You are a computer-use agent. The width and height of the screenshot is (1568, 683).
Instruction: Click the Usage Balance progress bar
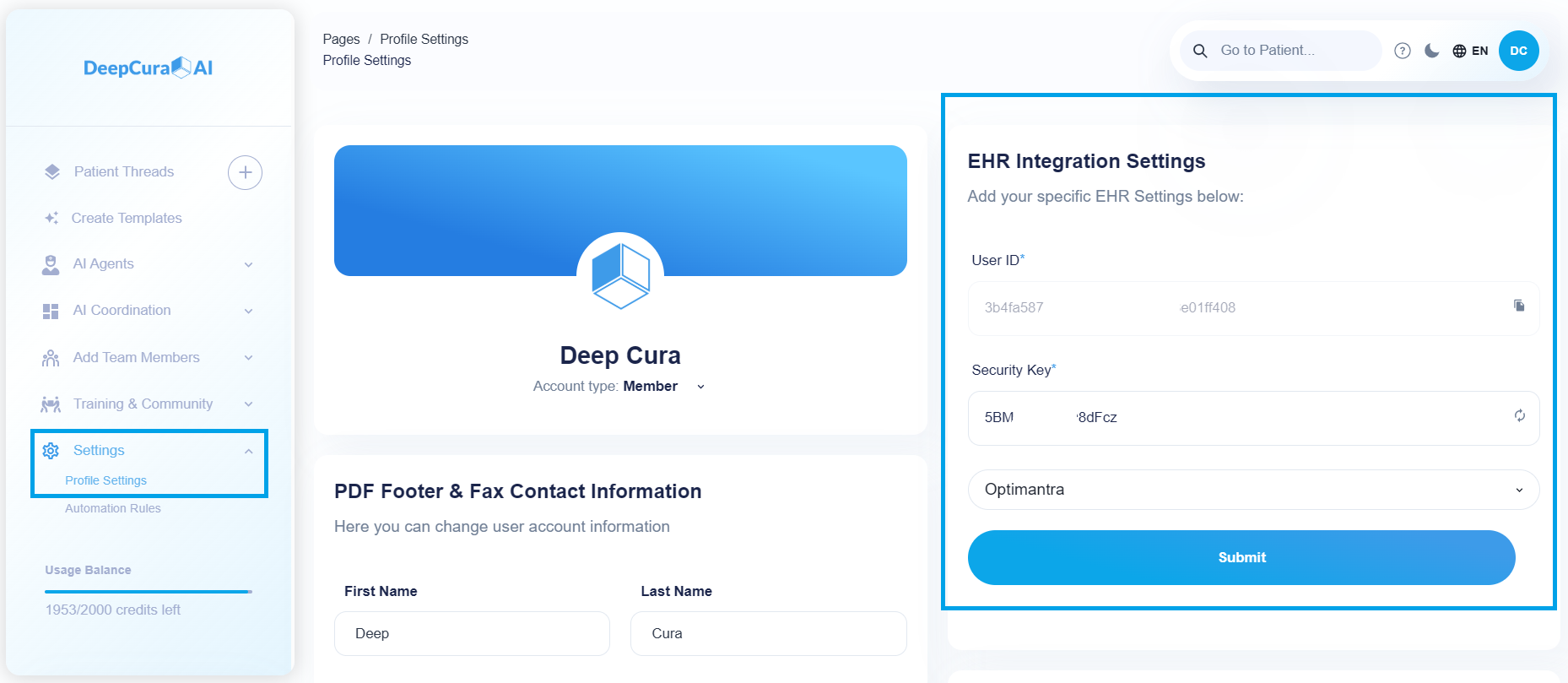tap(149, 592)
